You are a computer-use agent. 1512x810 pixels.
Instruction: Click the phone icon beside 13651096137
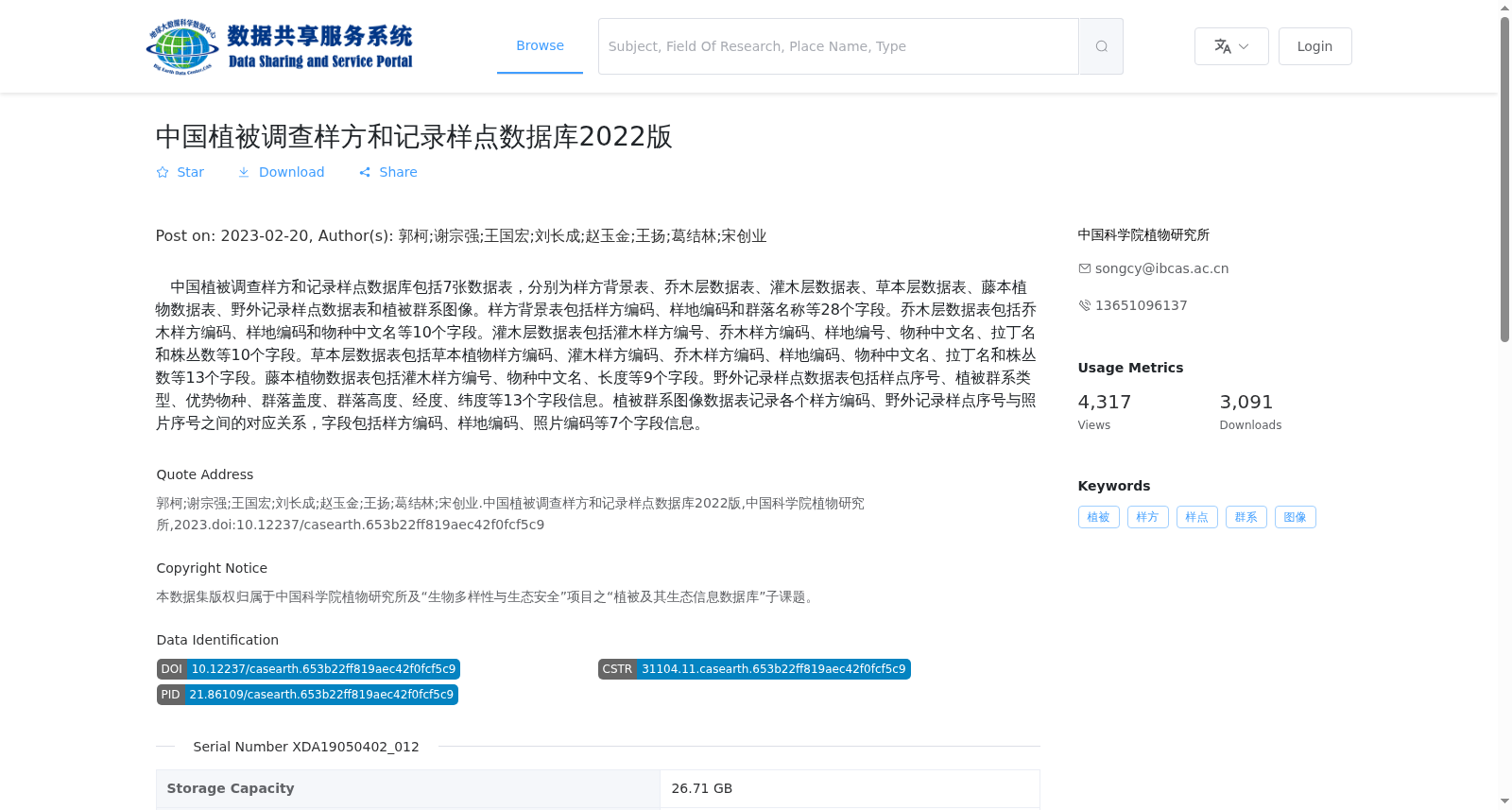click(x=1085, y=305)
